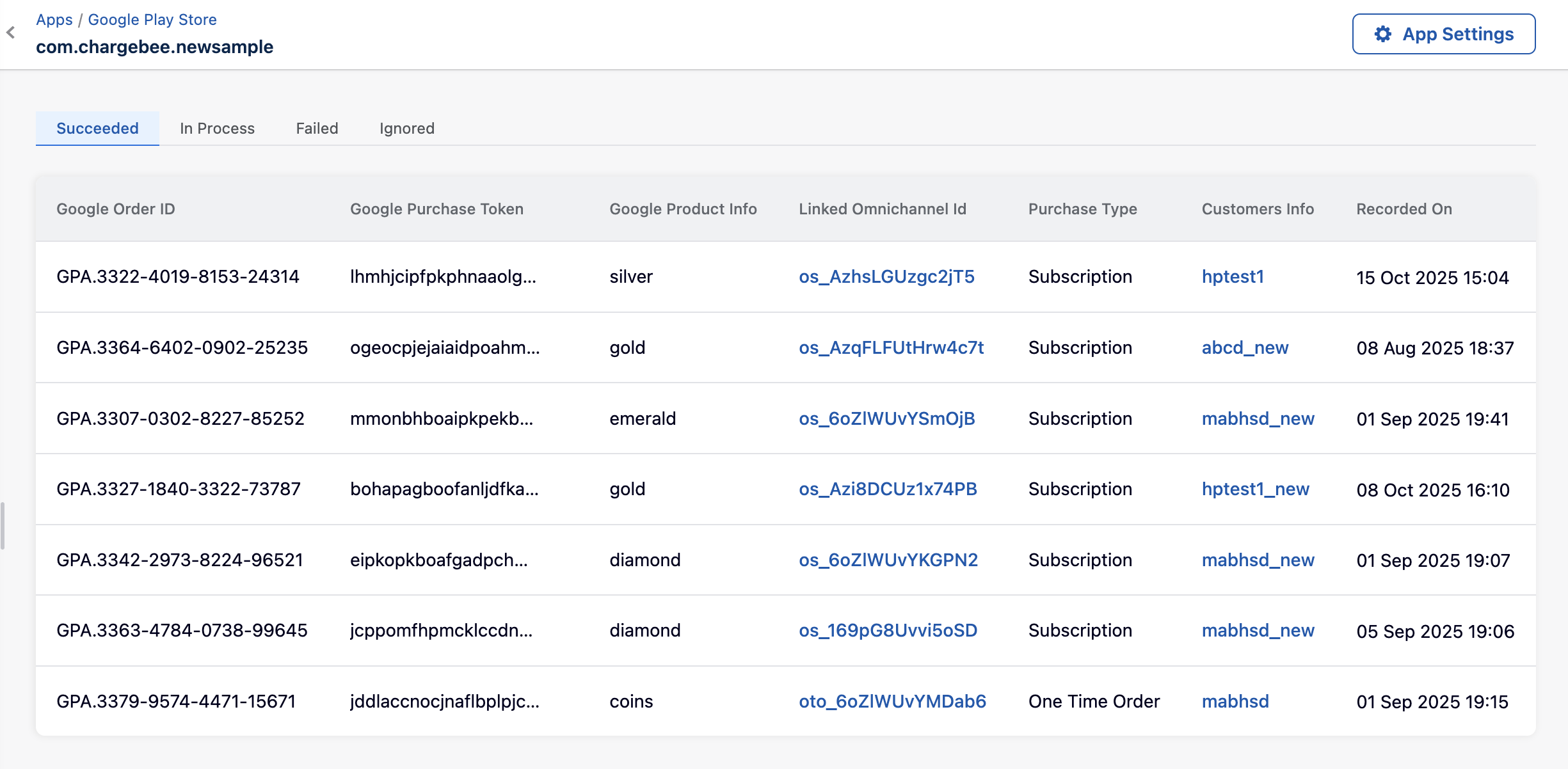Click the back arrow chevron icon
Screen dimensions: 1568x769
tap(11, 33)
